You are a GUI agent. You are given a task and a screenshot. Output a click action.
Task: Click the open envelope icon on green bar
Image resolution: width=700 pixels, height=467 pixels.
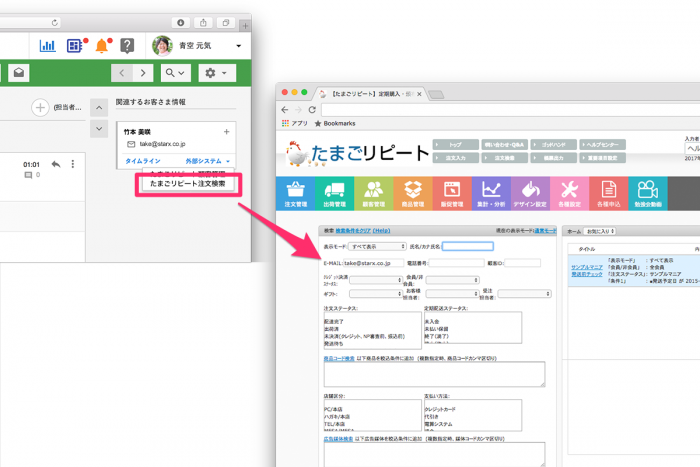(x=19, y=73)
